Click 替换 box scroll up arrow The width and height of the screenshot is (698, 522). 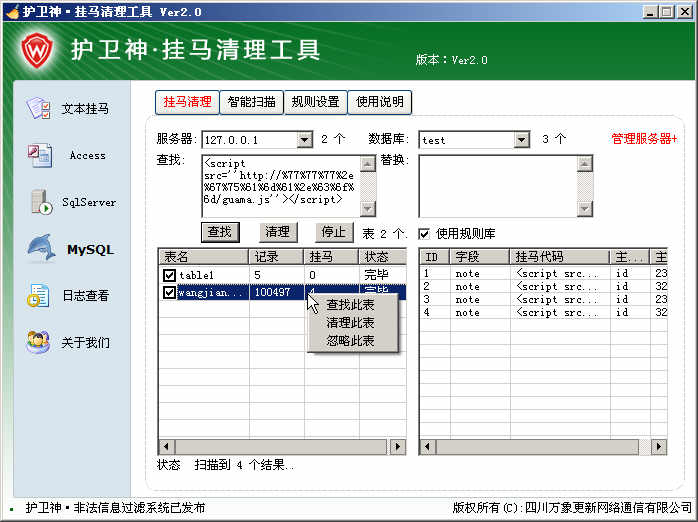click(x=585, y=164)
